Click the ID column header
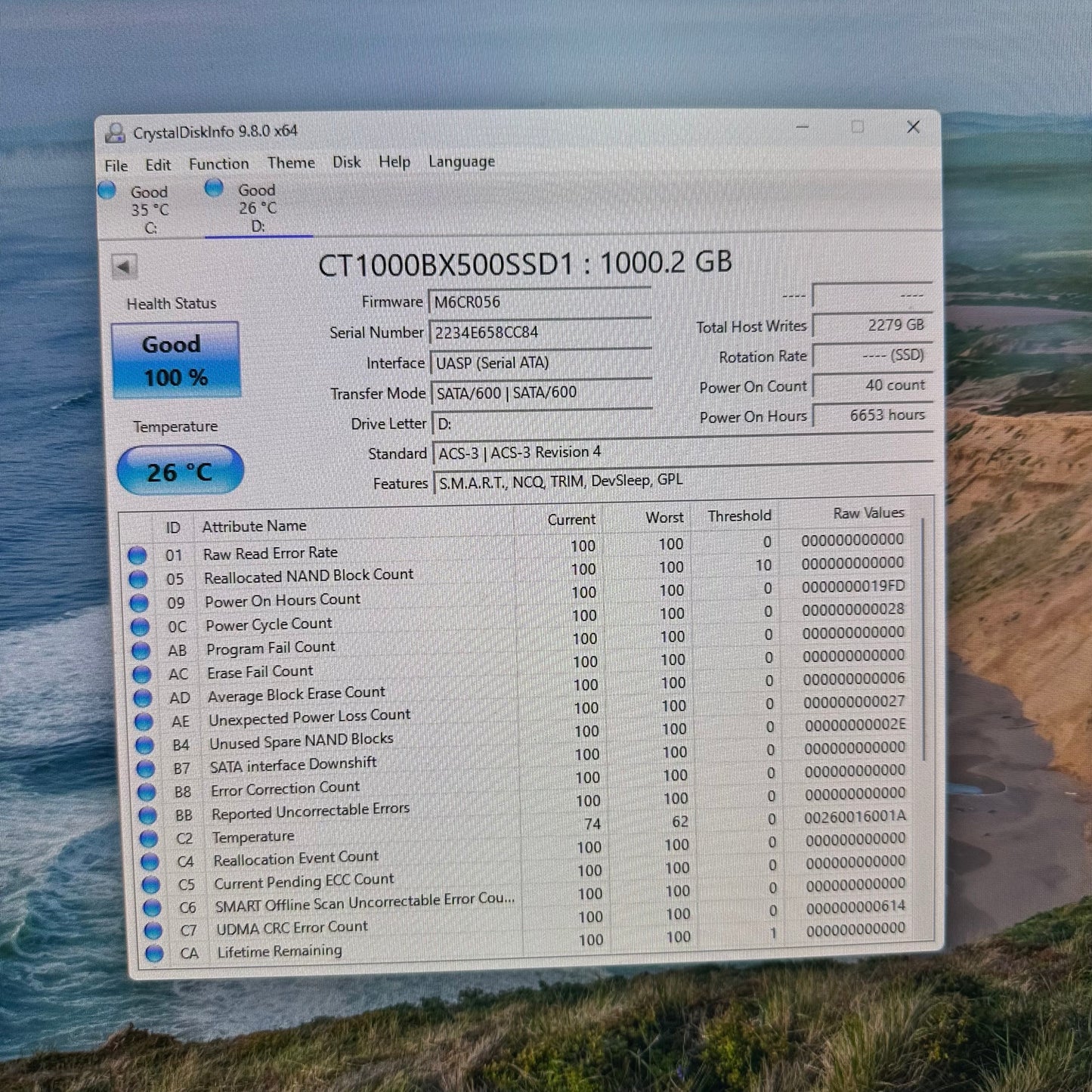This screenshot has width=1092, height=1092. pyautogui.click(x=173, y=527)
